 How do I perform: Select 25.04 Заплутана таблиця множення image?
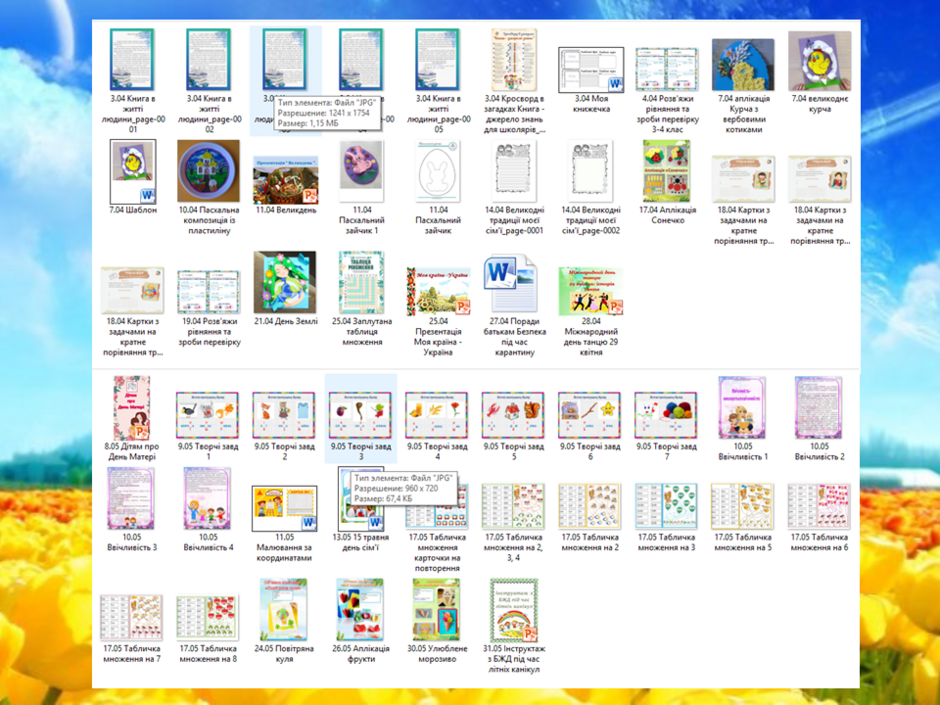click(361, 282)
